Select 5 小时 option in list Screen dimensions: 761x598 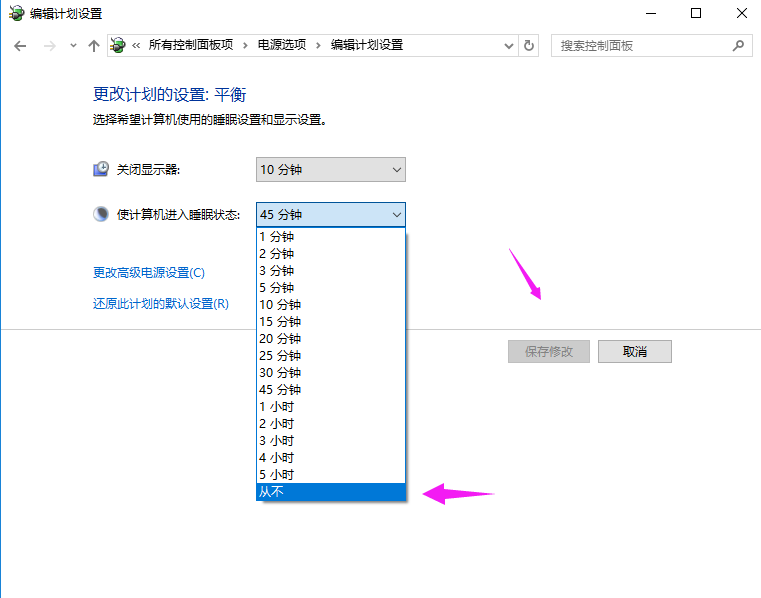point(331,474)
